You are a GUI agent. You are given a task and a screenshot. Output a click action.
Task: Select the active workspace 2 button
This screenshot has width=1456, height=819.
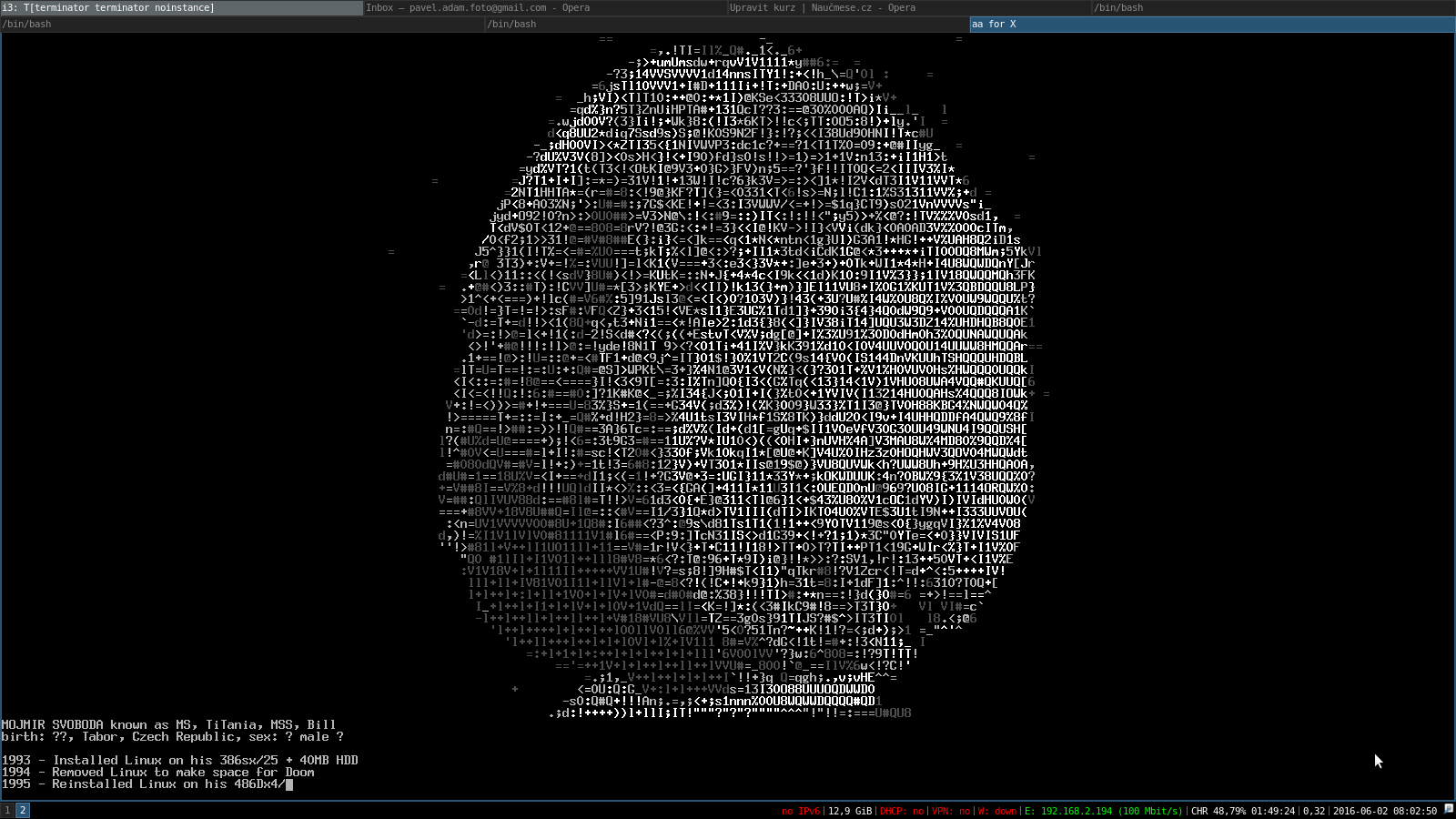coord(23,810)
